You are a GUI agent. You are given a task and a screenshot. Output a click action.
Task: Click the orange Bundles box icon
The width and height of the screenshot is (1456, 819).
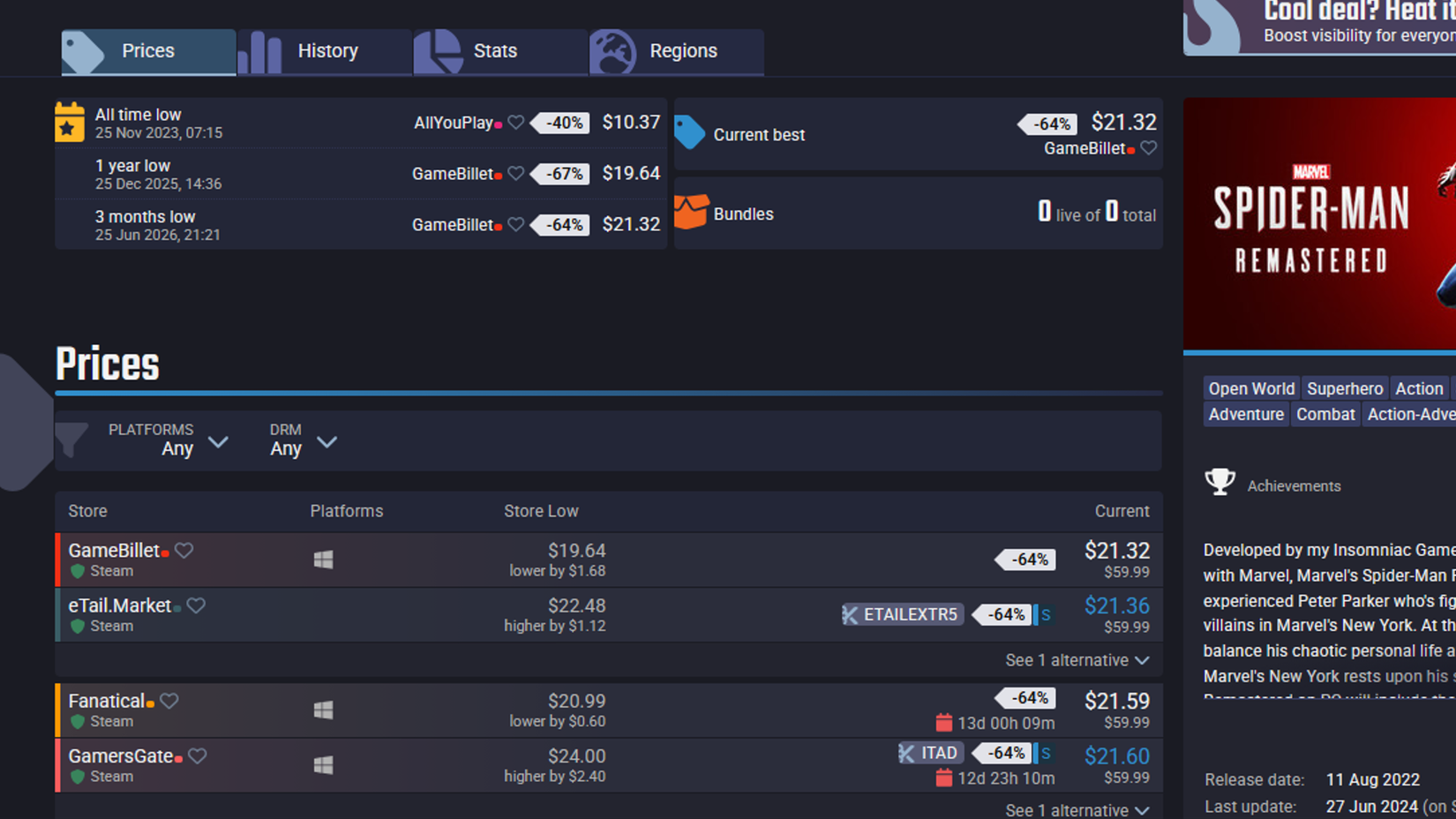coord(691,213)
